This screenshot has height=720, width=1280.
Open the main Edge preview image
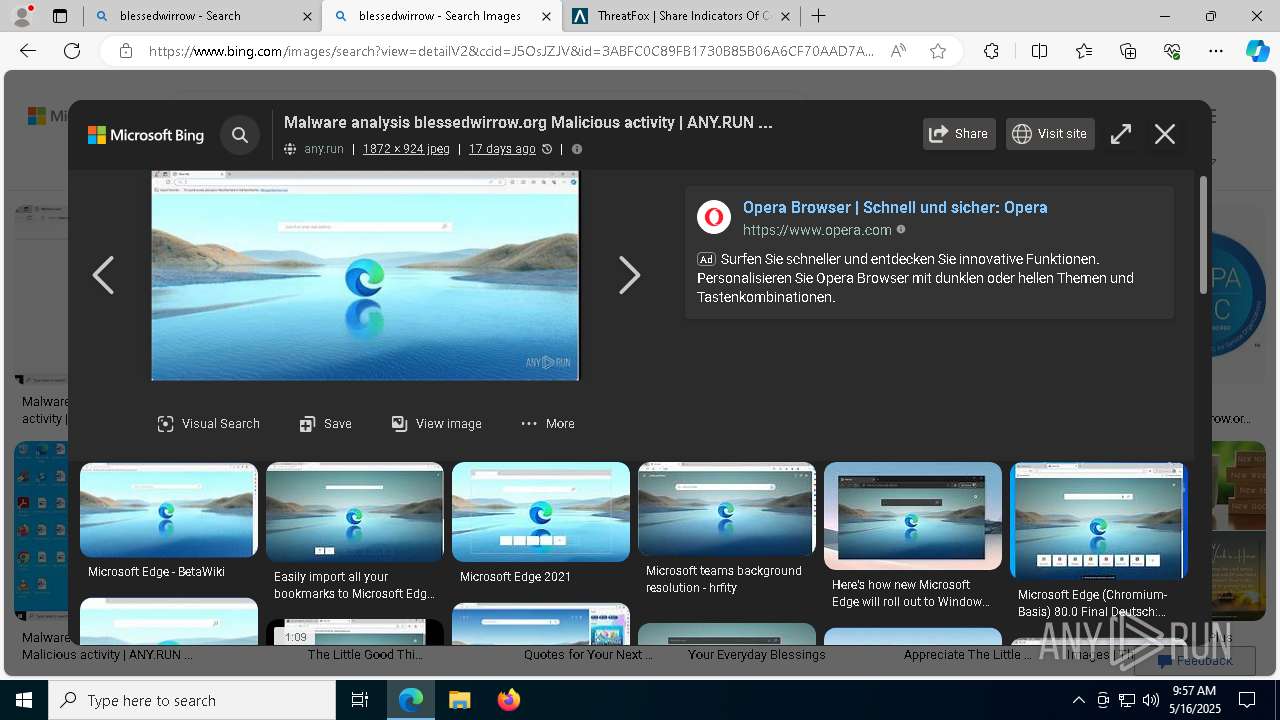point(365,275)
